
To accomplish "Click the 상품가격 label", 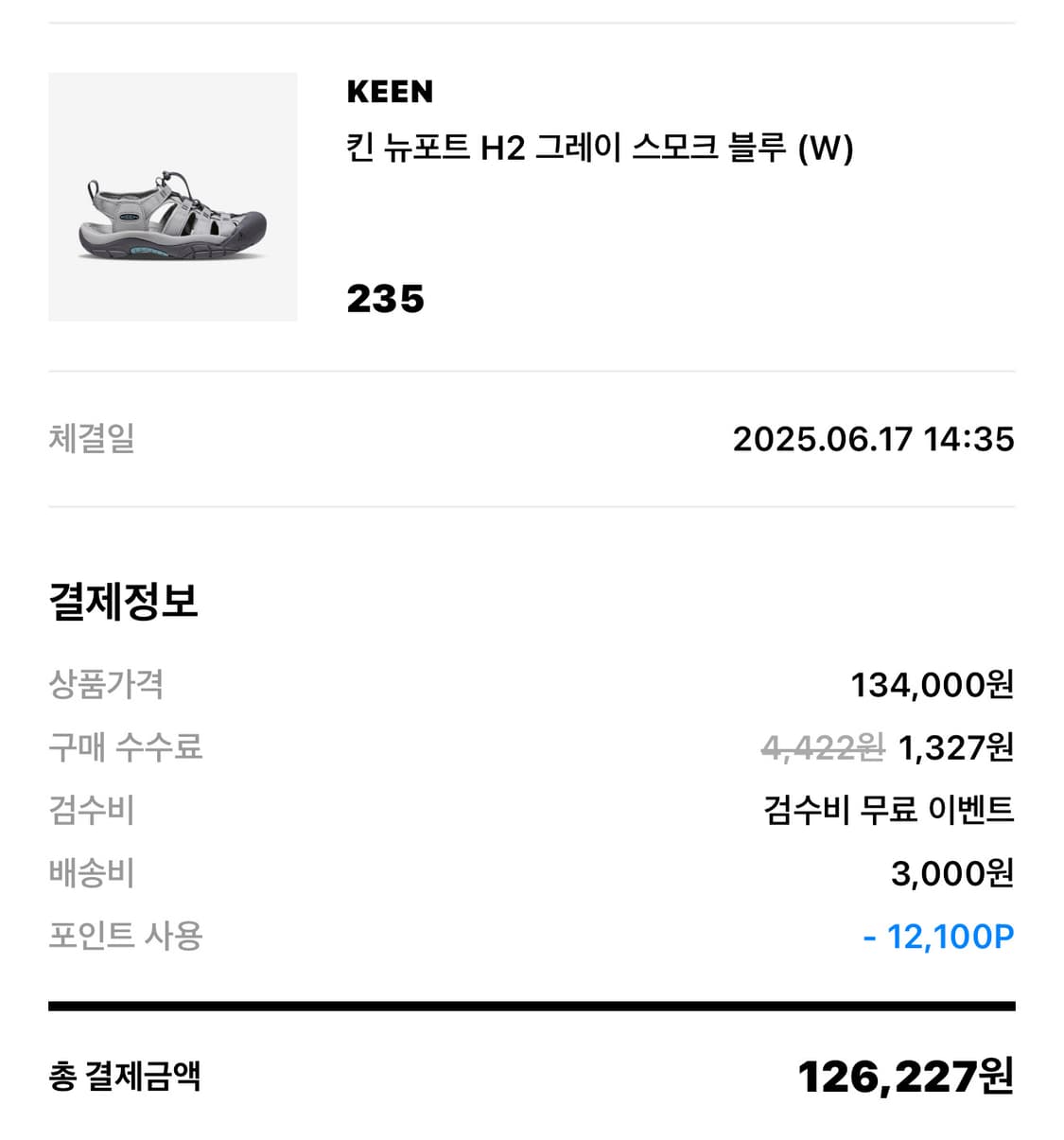I will point(106,684).
